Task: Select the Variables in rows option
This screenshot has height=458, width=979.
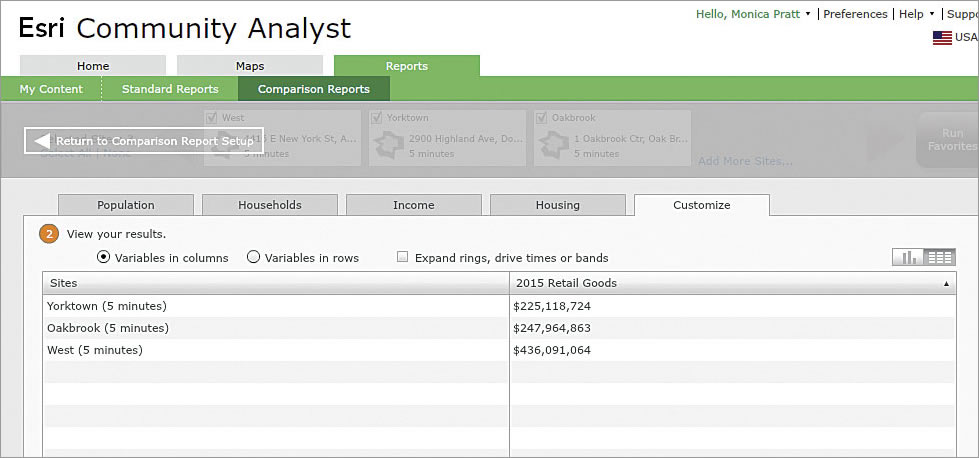Action: tap(253, 257)
